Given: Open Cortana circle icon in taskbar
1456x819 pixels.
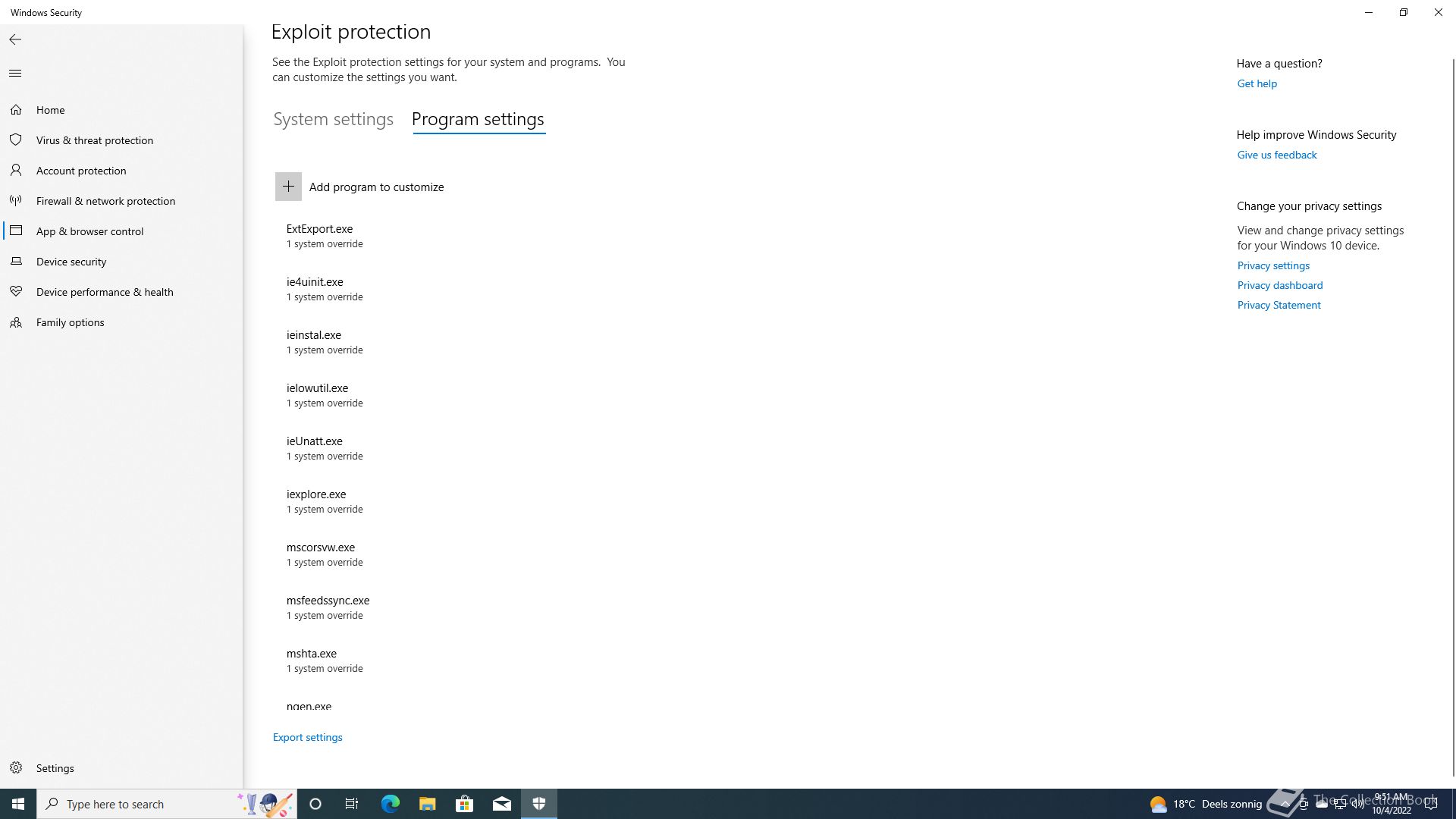Looking at the screenshot, I should pyautogui.click(x=315, y=804).
